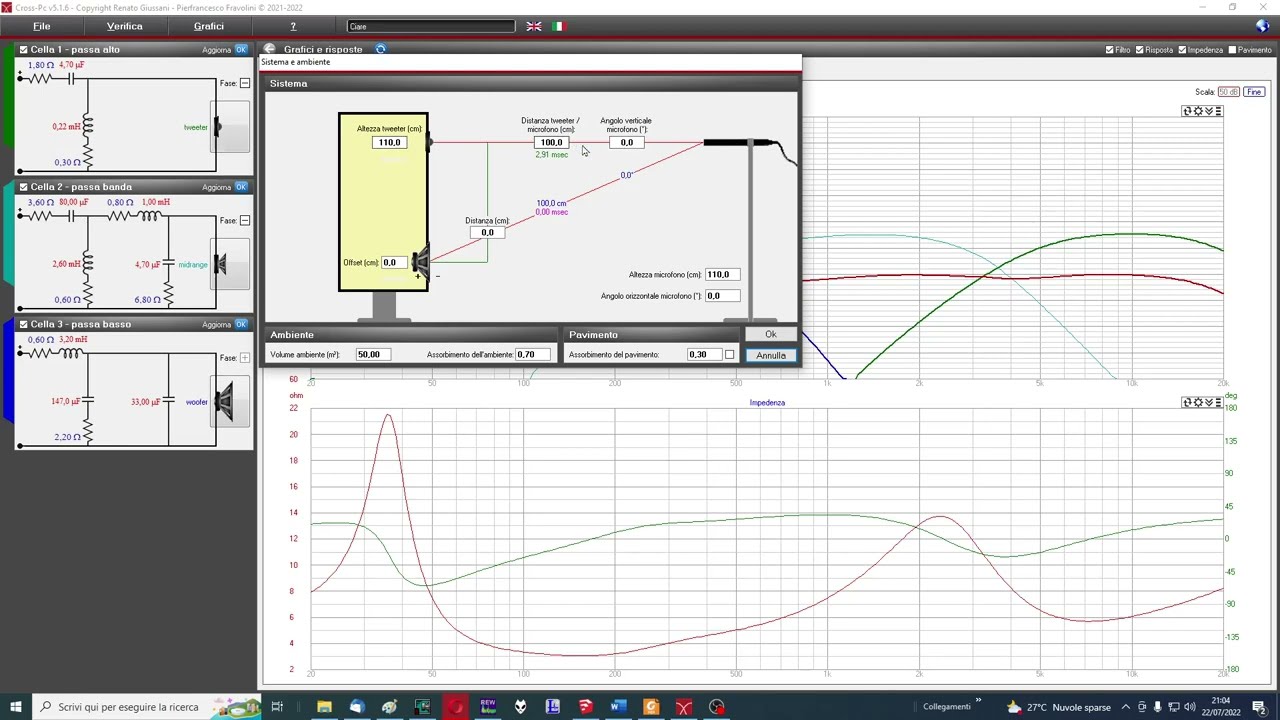Click the volume icon in system tray
The height and width of the screenshot is (720, 1280).
pyautogui.click(x=1190, y=707)
